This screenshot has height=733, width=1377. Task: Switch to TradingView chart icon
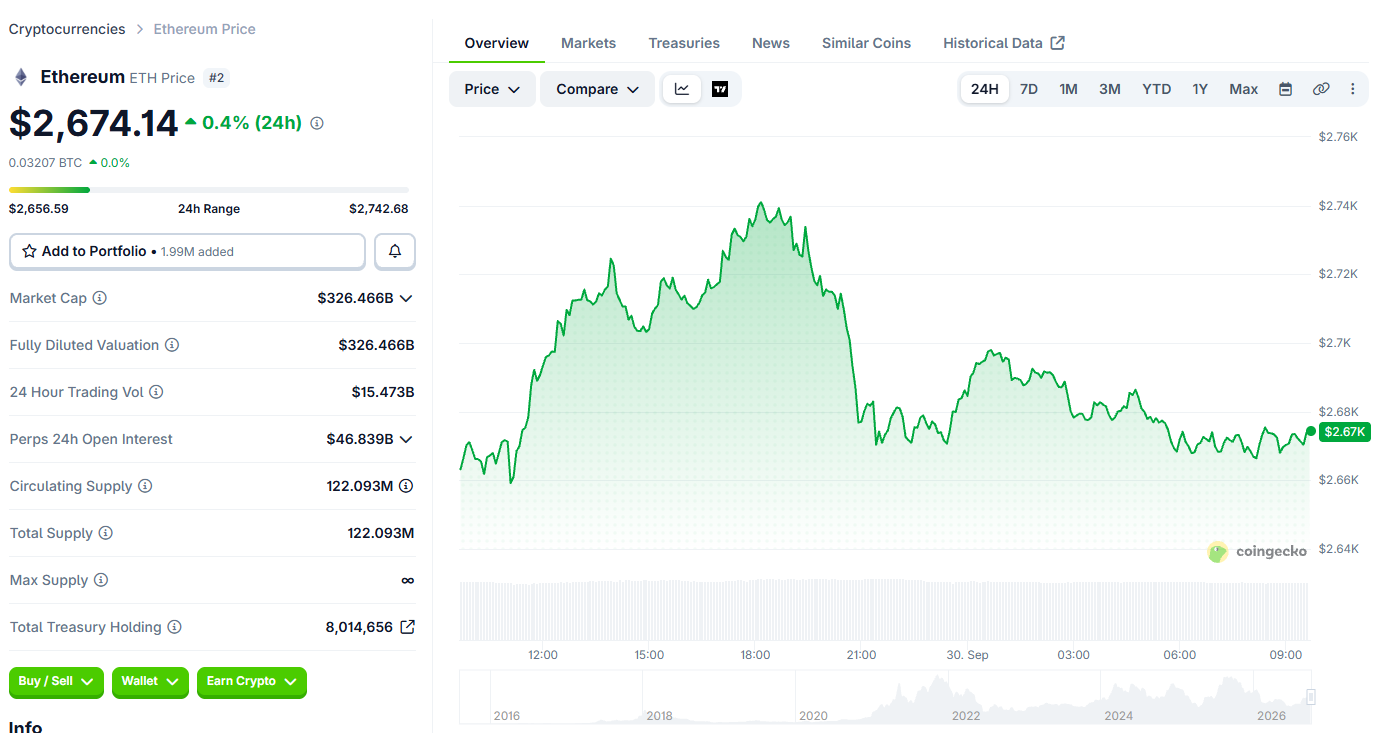(720, 89)
